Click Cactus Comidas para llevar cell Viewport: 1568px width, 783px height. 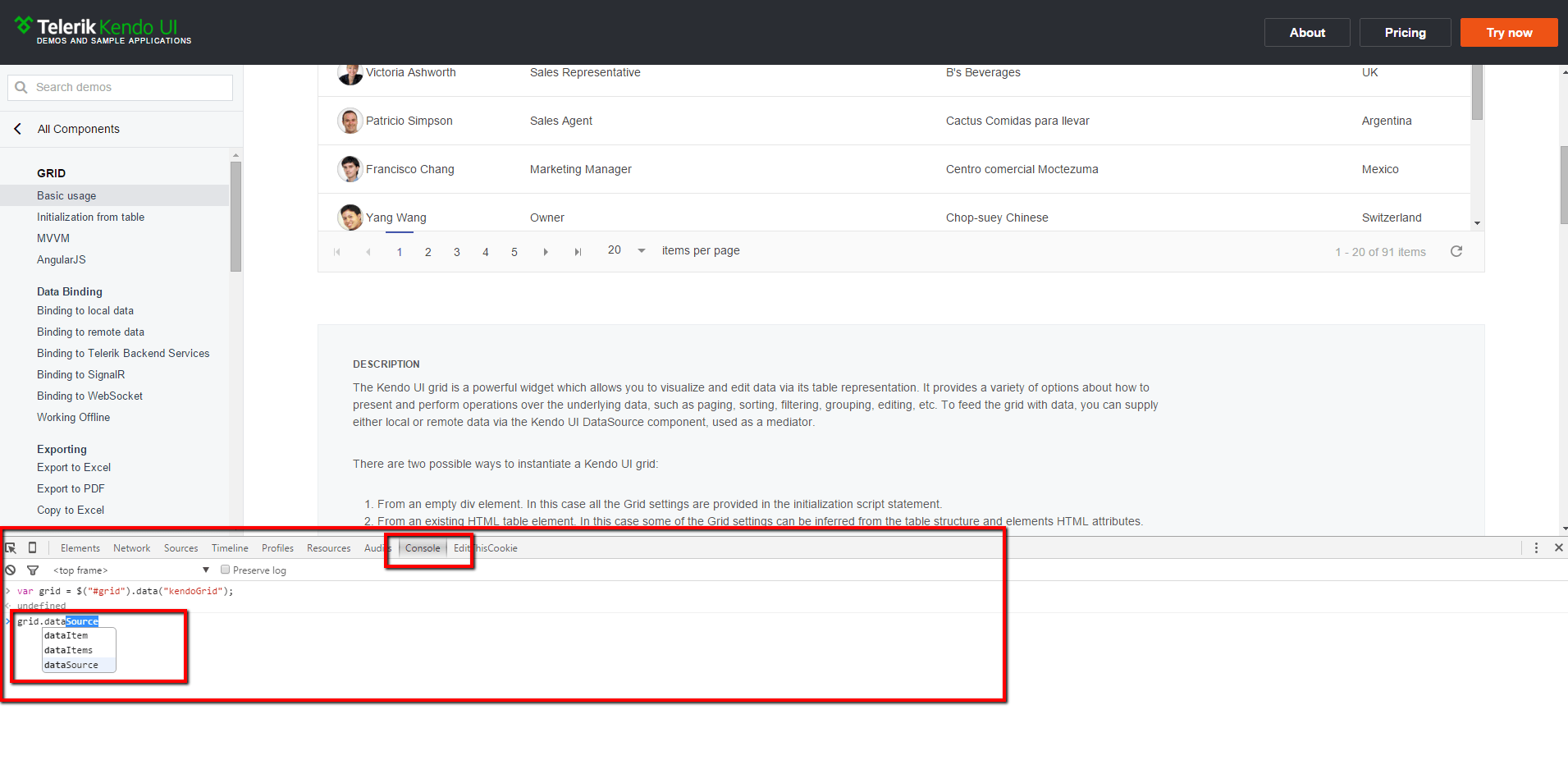[x=1017, y=121]
